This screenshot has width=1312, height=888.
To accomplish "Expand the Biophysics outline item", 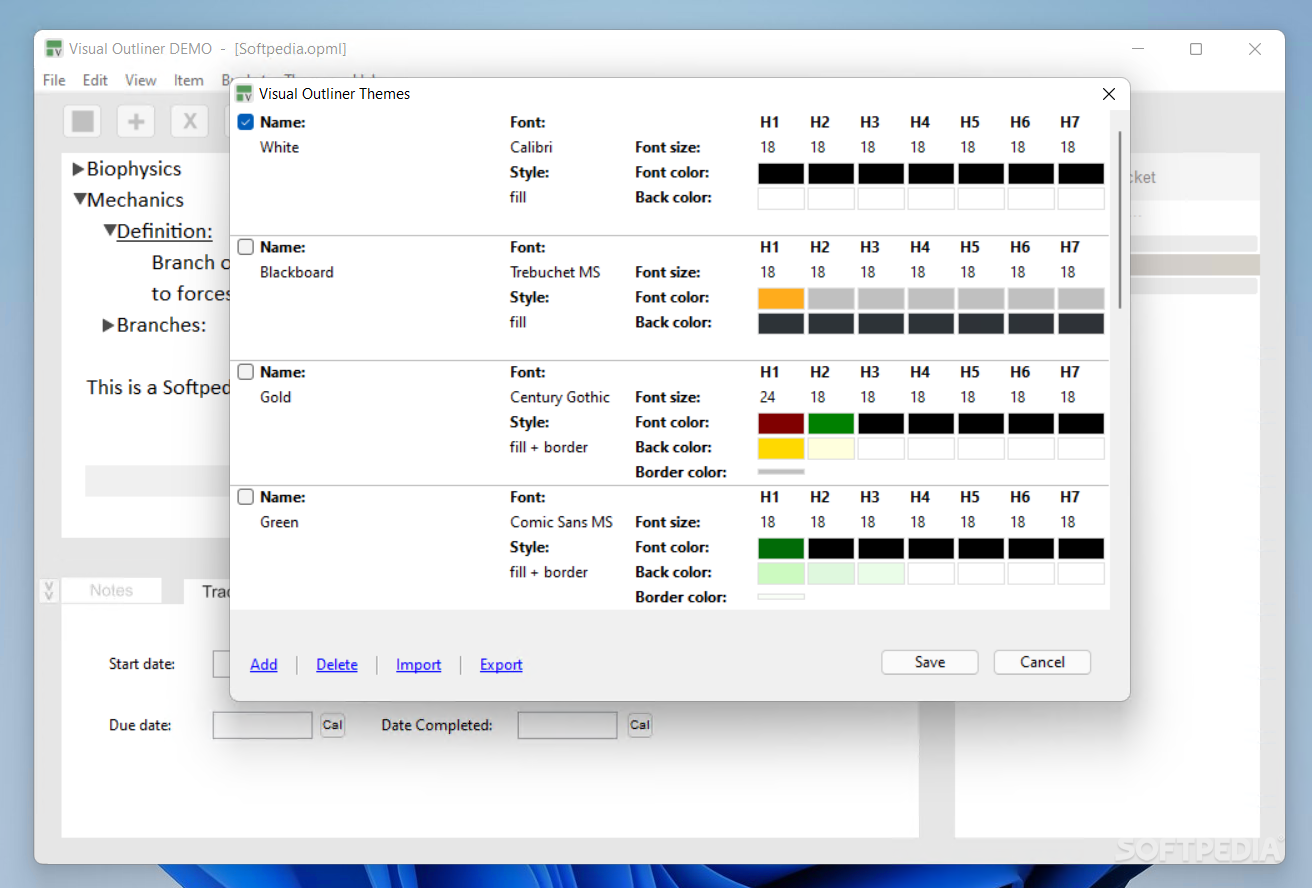I will [78, 169].
